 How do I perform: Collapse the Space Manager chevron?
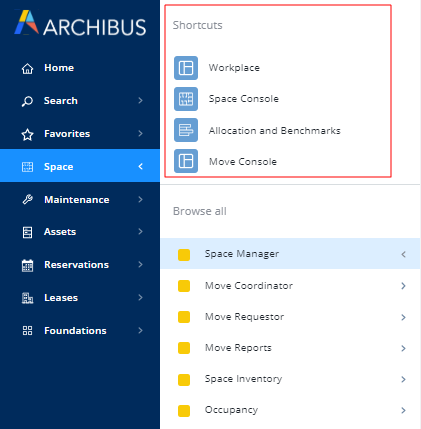coord(403,254)
